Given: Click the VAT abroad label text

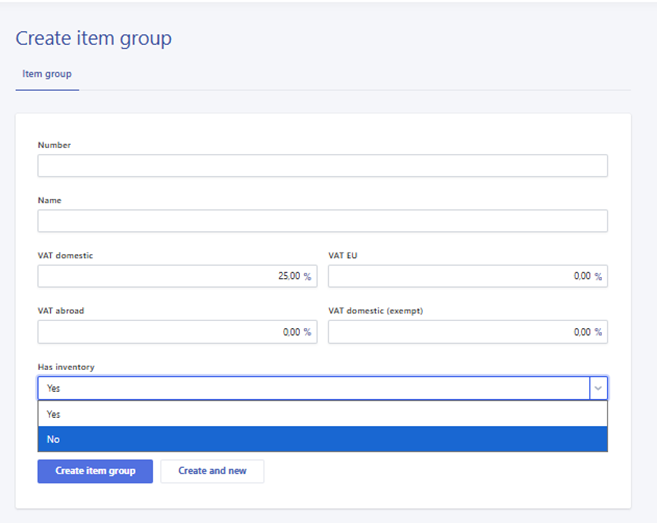Looking at the screenshot, I should 61,311.
